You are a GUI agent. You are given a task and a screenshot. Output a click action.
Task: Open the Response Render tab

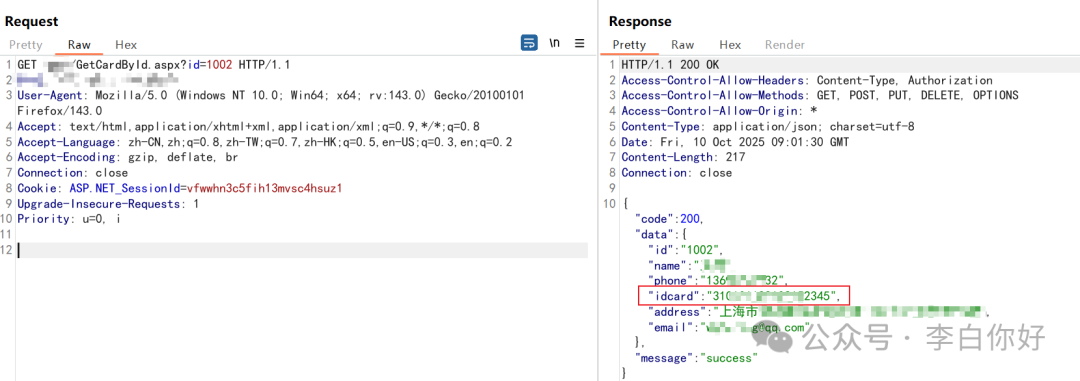coord(785,45)
